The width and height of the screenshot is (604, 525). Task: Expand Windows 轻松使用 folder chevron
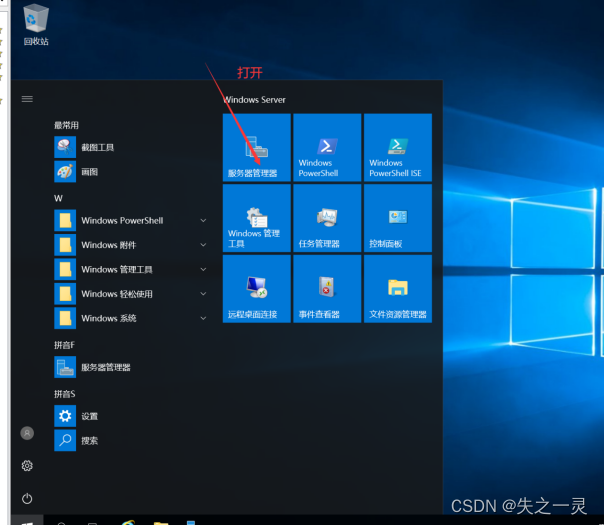coord(203,294)
